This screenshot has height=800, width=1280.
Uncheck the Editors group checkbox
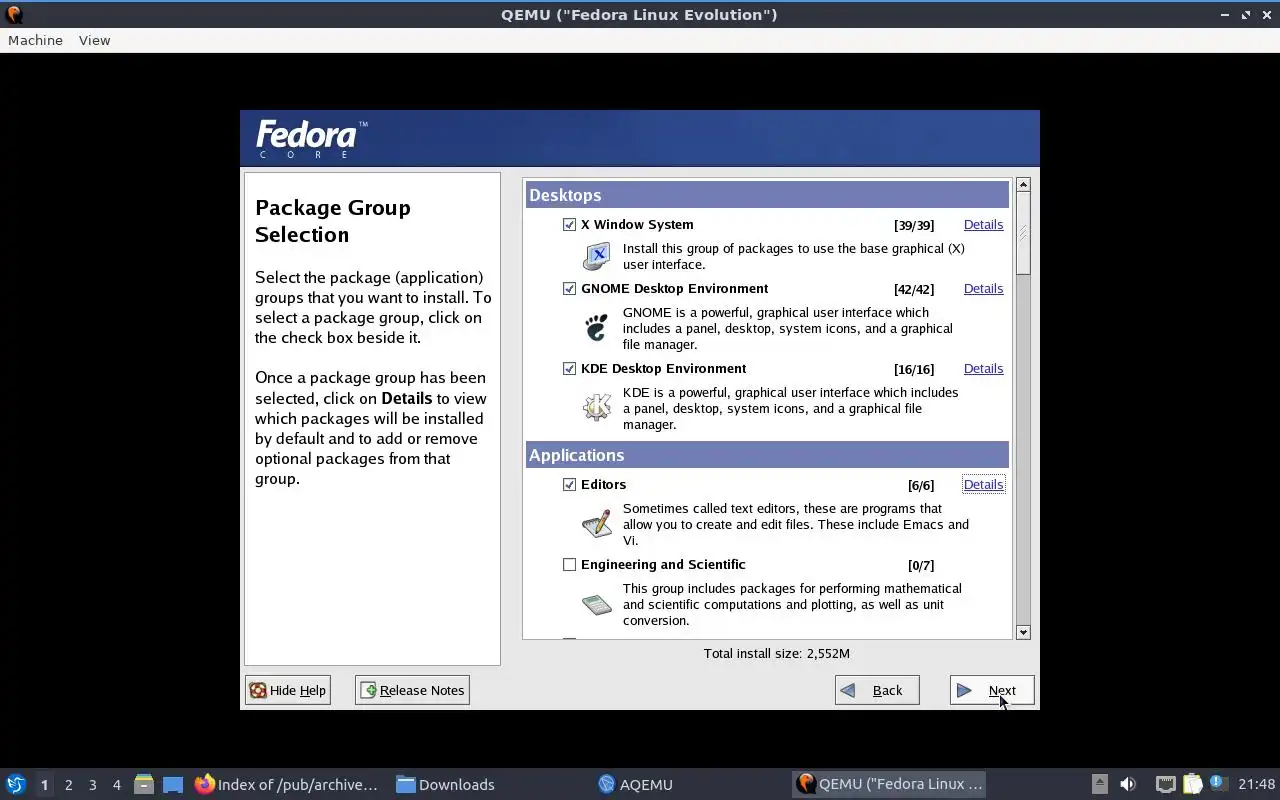(569, 485)
